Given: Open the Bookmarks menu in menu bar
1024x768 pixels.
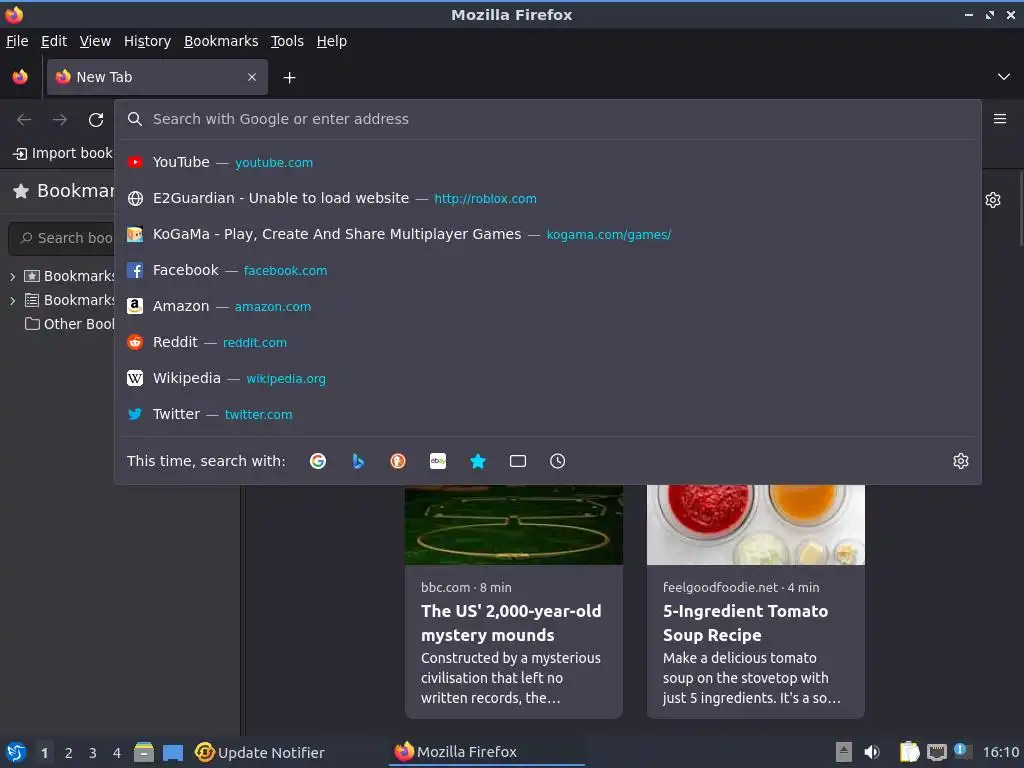Looking at the screenshot, I should (221, 41).
